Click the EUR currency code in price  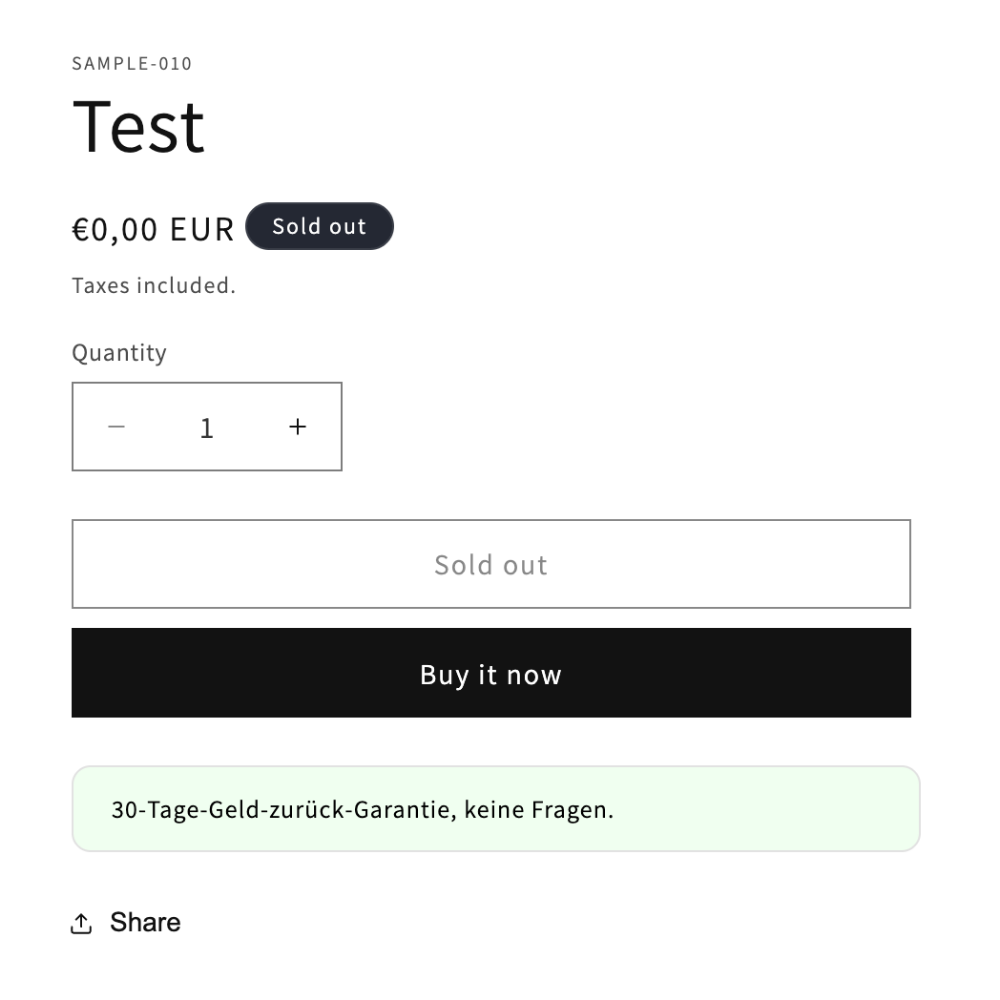coord(202,230)
